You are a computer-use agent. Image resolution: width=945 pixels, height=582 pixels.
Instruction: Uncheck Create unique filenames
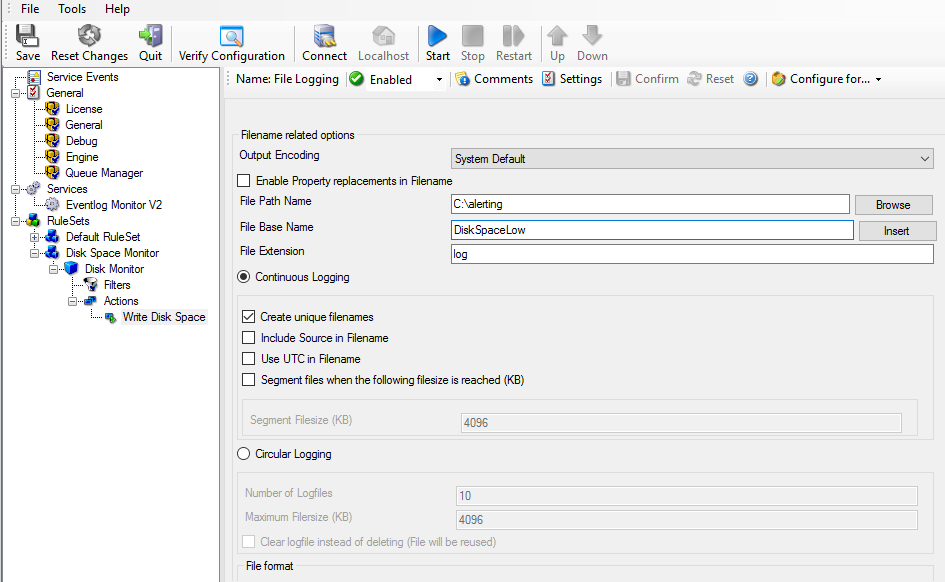(x=249, y=317)
